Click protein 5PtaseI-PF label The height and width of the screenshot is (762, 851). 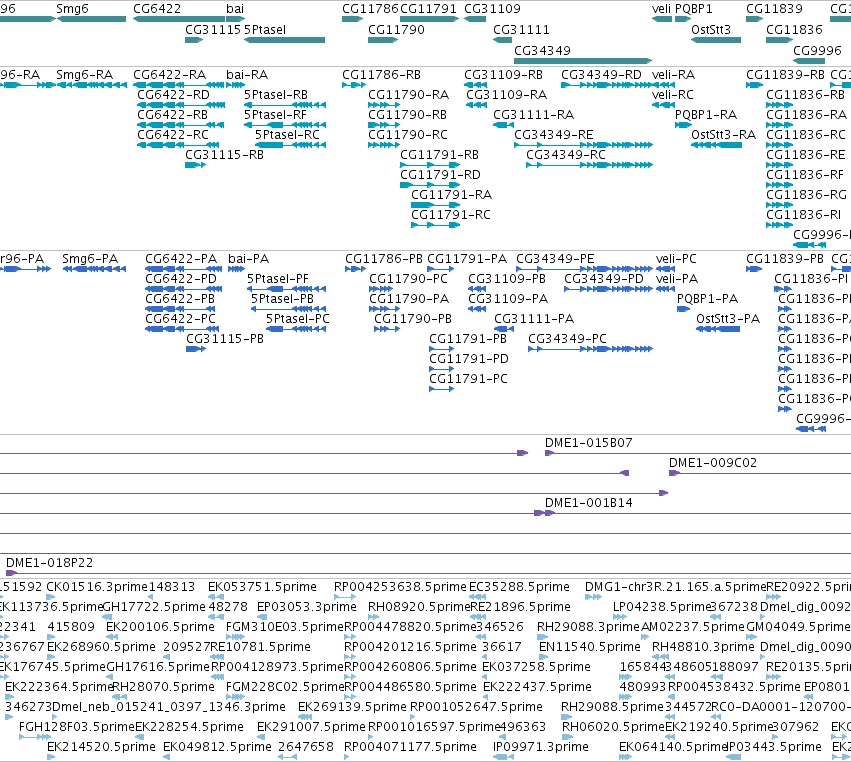[278, 279]
